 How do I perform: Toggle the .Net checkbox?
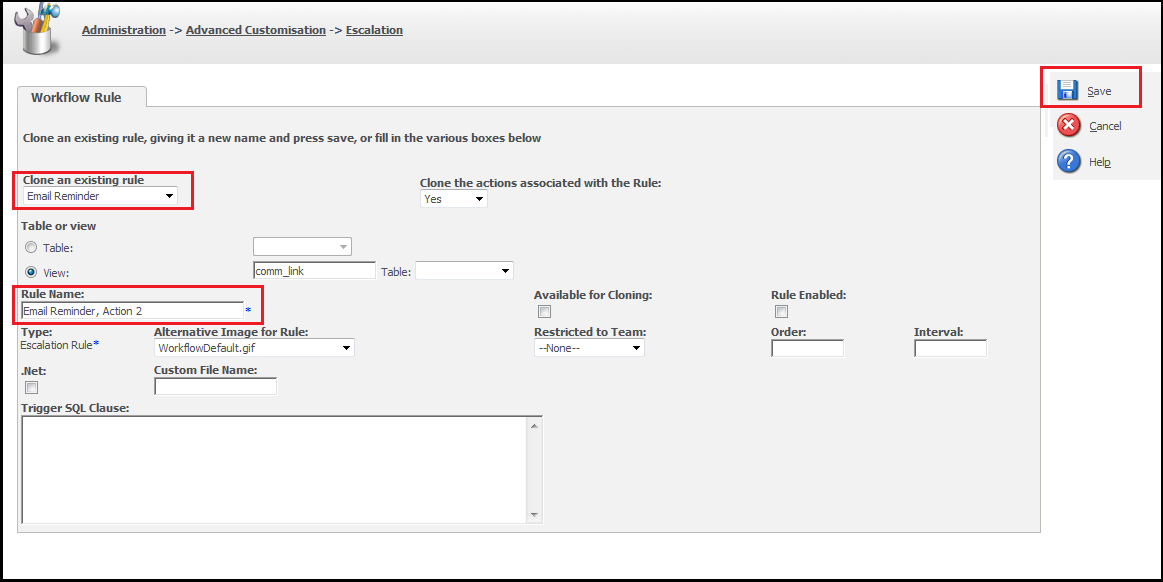(x=31, y=387)
